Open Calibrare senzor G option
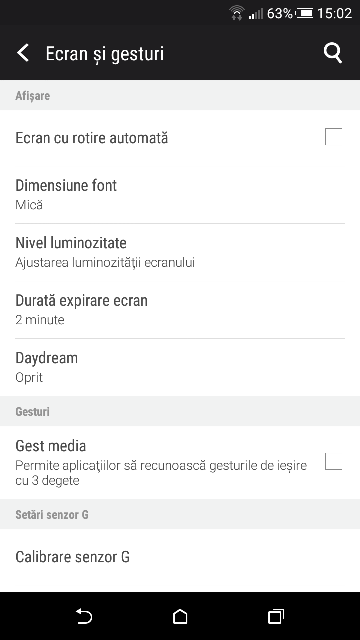 (180, 557)
